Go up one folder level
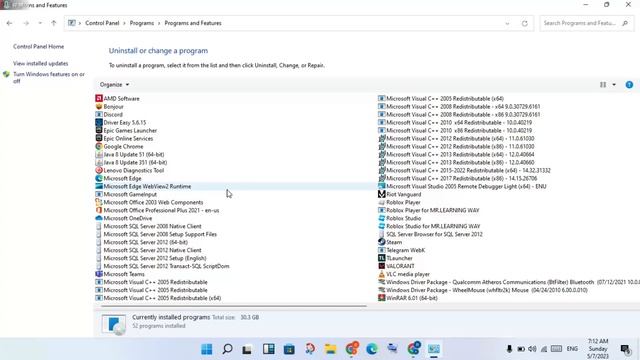This screenshot has width=640, height=360. coord(53,23)
